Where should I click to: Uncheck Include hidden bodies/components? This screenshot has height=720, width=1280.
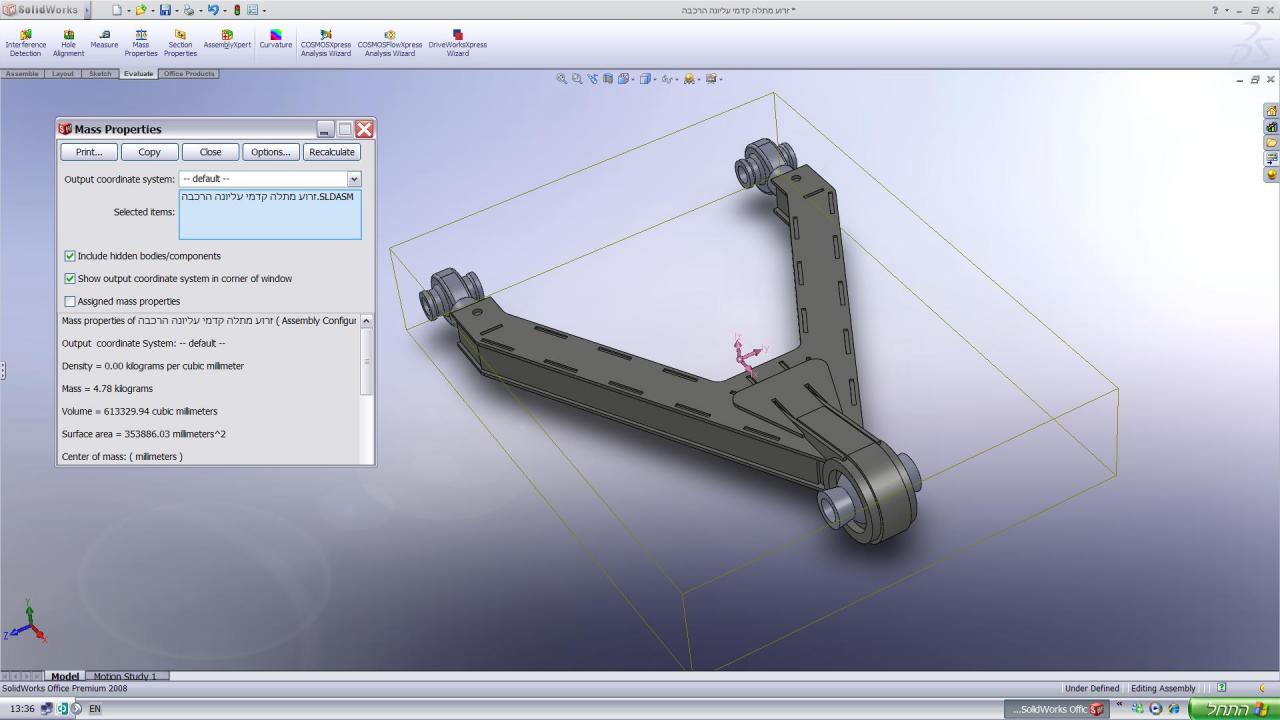coord(70,256)
